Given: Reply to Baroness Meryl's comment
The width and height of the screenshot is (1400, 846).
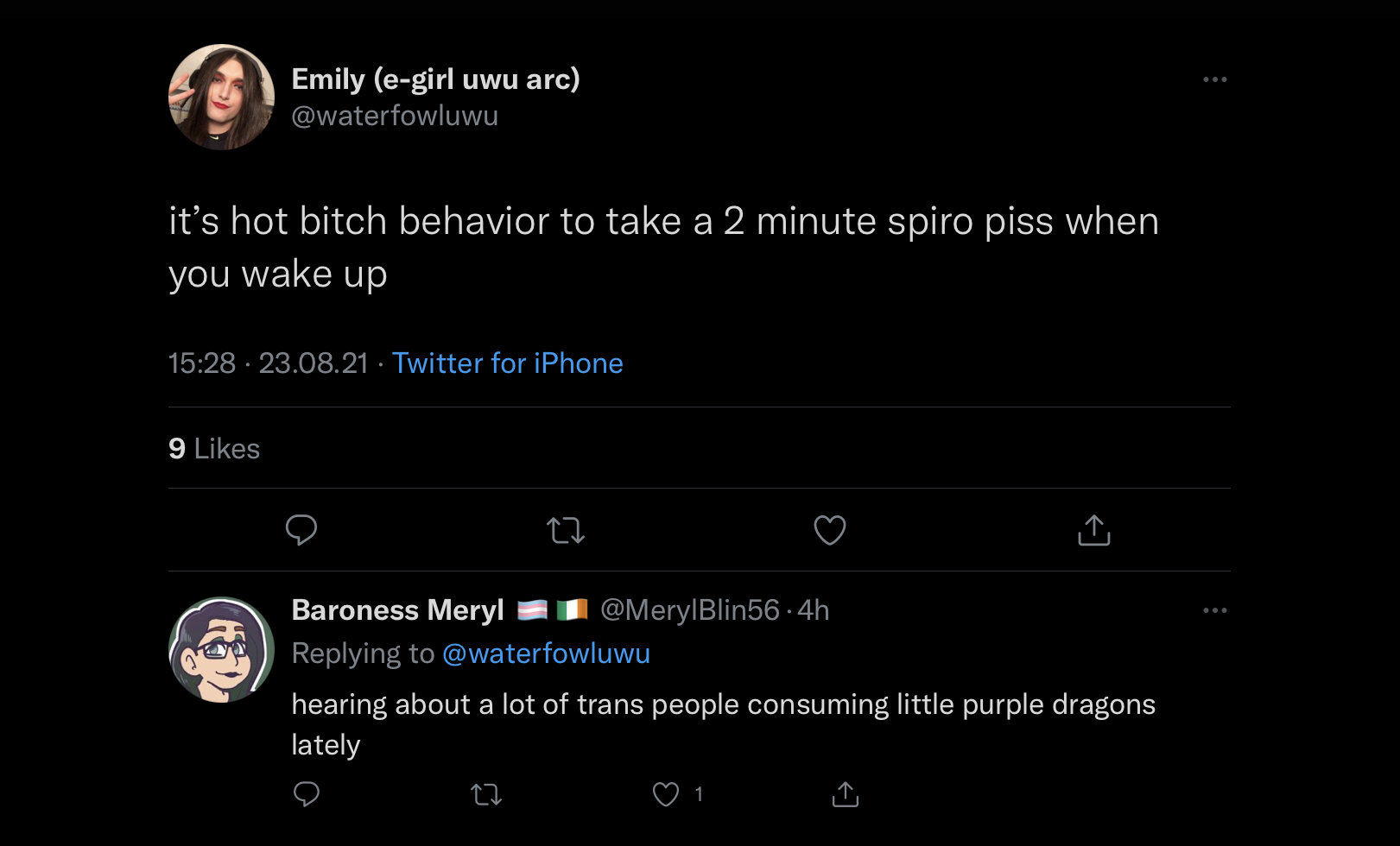Looking at the screenshot, I should (307, 793).
